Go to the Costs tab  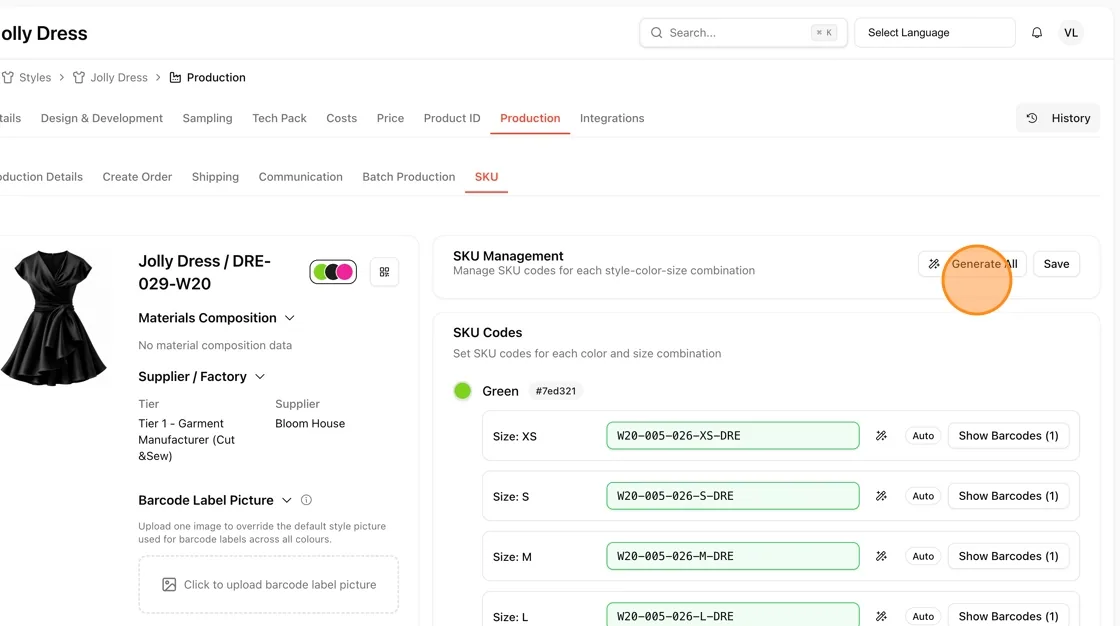341,118
